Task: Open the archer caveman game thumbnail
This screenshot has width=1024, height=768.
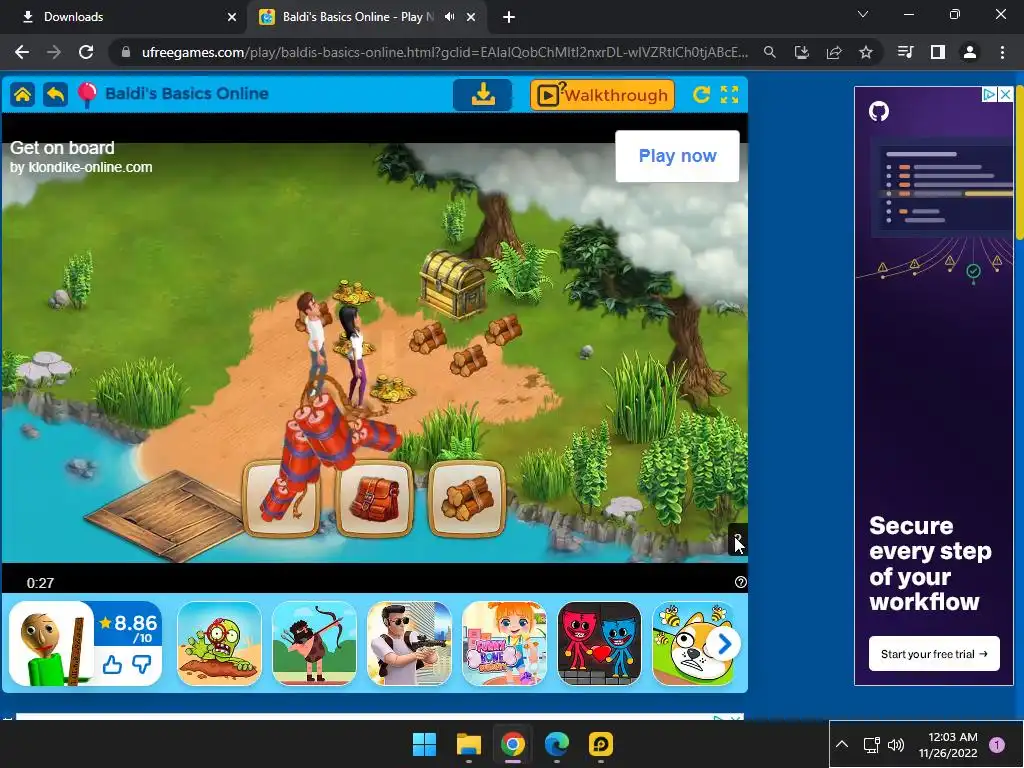Action: coord(314,643)
